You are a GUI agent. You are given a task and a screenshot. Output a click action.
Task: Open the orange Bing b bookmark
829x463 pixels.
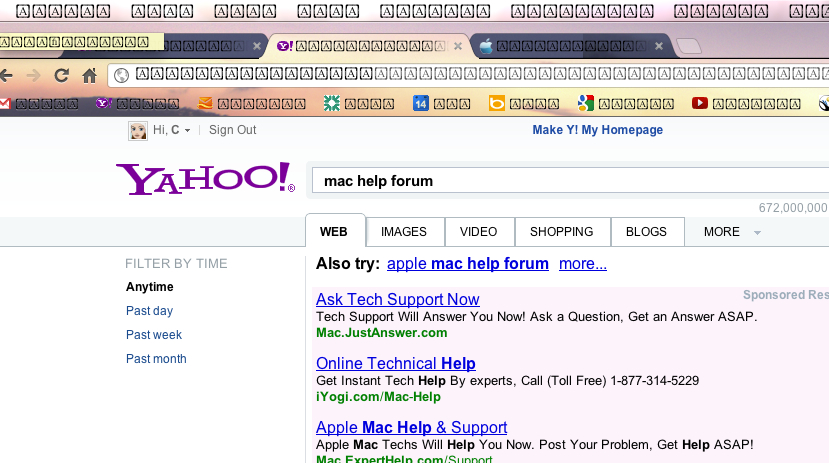click(496, 103)
